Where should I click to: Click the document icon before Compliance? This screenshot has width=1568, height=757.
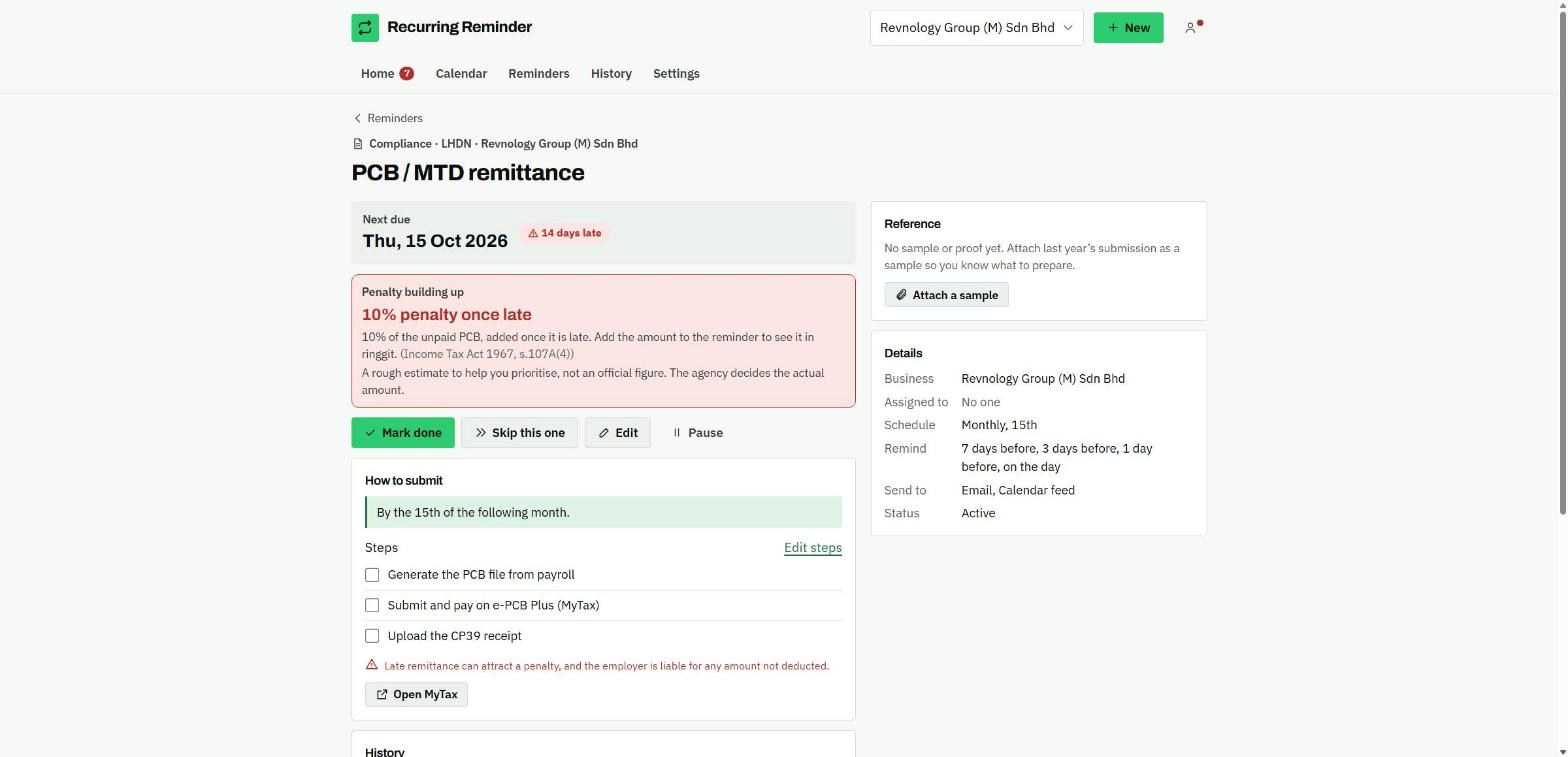click(358, 144)
